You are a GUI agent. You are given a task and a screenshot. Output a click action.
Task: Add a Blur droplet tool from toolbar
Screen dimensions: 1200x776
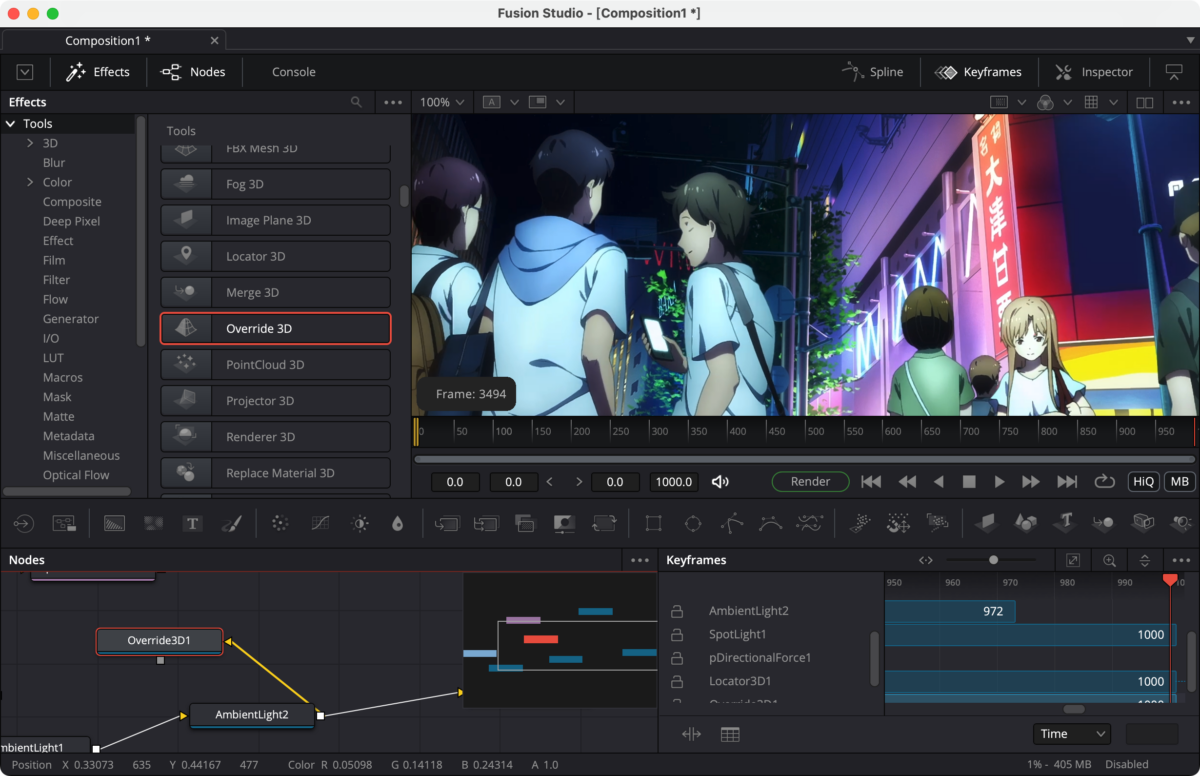(397, 523)
